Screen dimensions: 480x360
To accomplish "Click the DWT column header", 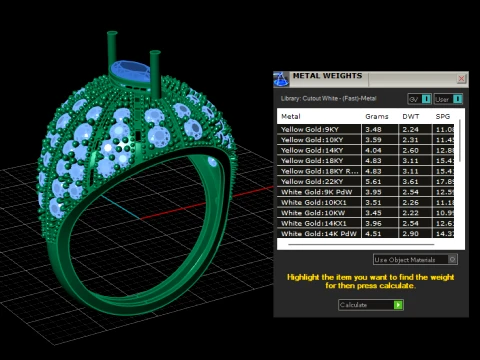I will pos(411,116).
